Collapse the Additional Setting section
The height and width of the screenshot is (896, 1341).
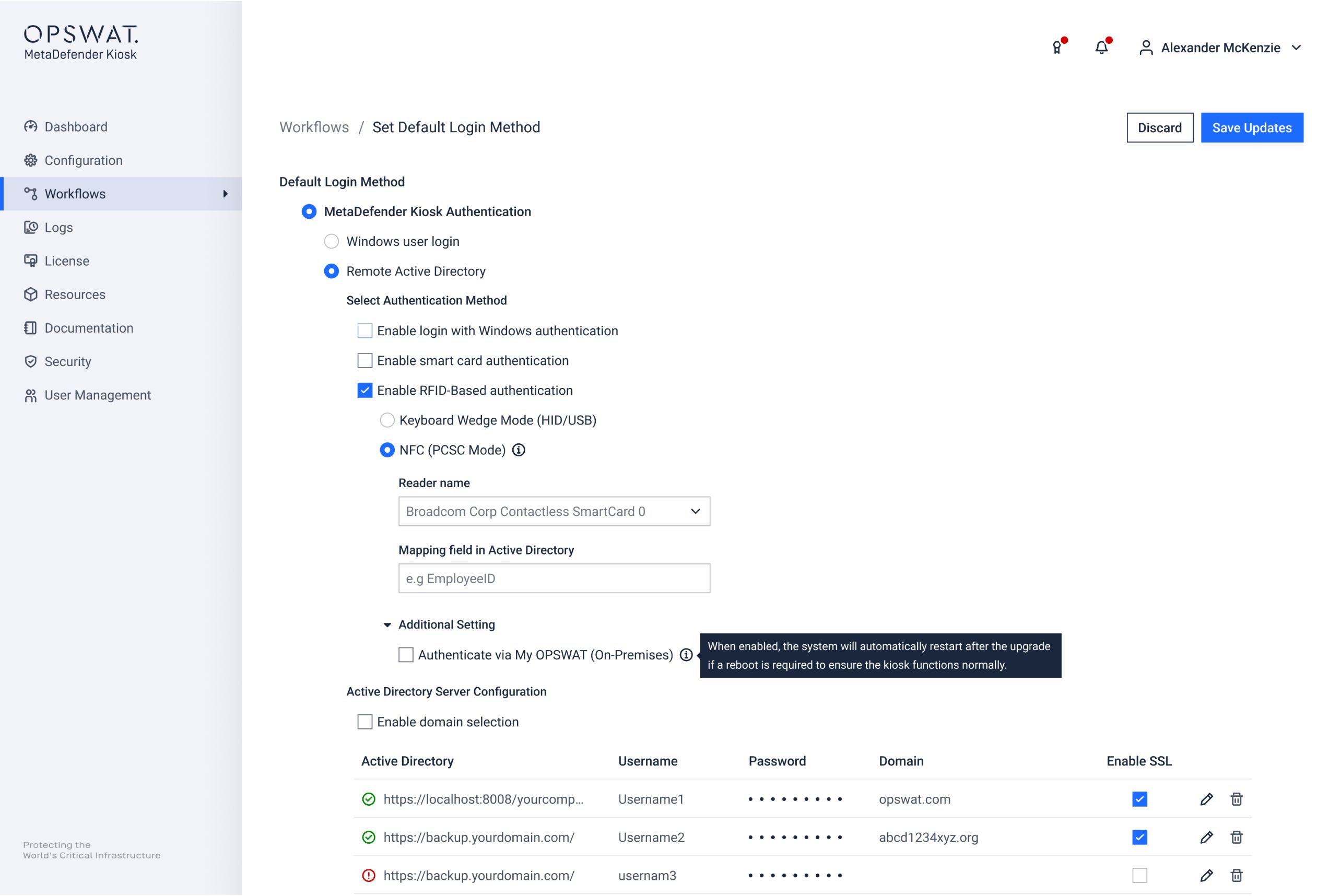[387, 624]
